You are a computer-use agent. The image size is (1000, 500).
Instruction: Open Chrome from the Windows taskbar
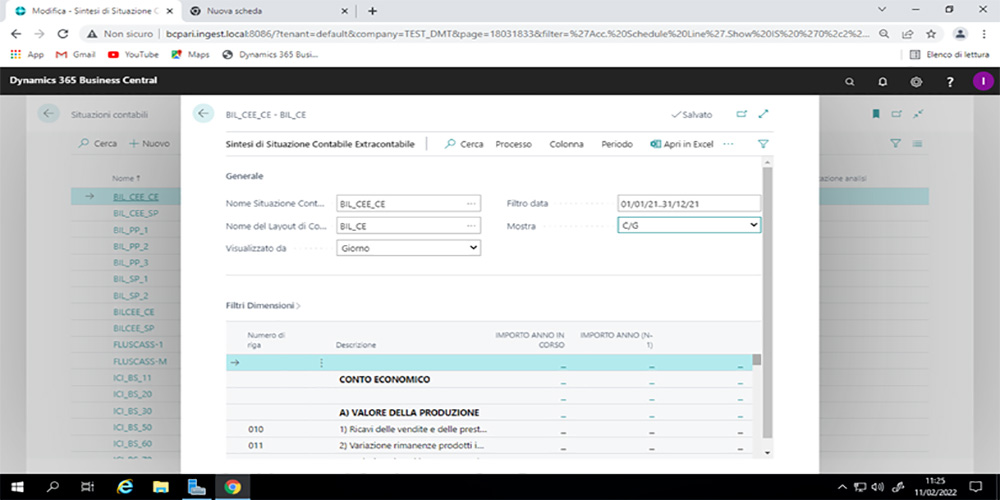coord(232,487)
